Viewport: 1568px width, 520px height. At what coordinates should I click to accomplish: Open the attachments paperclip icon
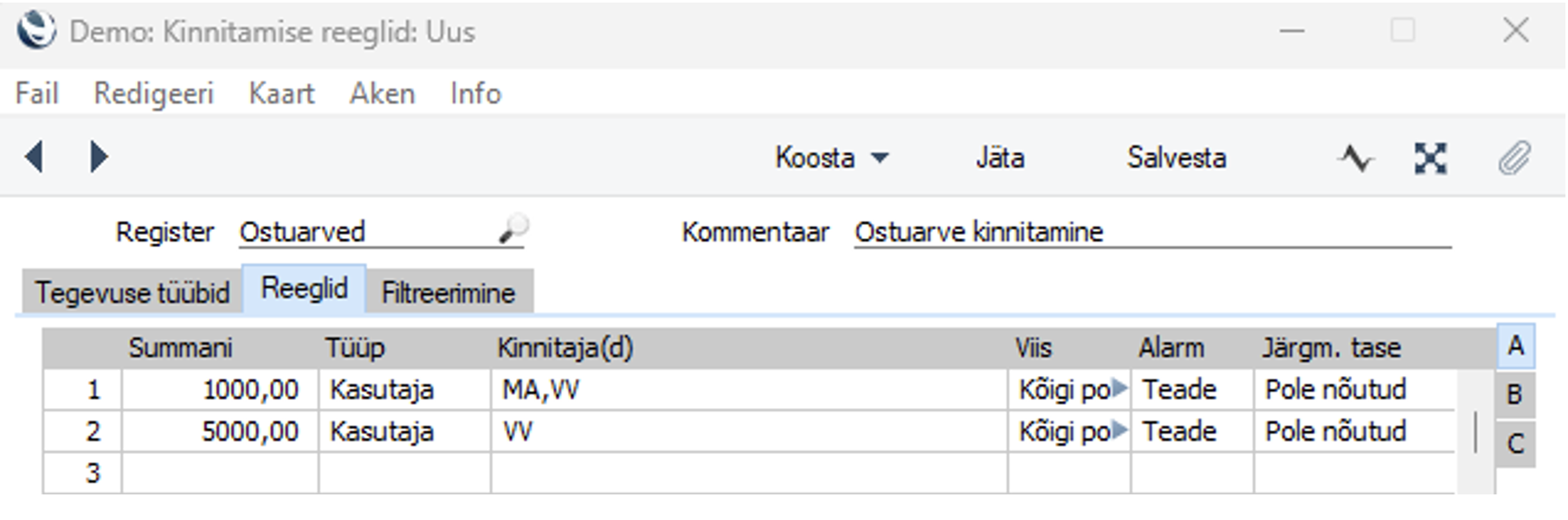[x=1515, y=158]
